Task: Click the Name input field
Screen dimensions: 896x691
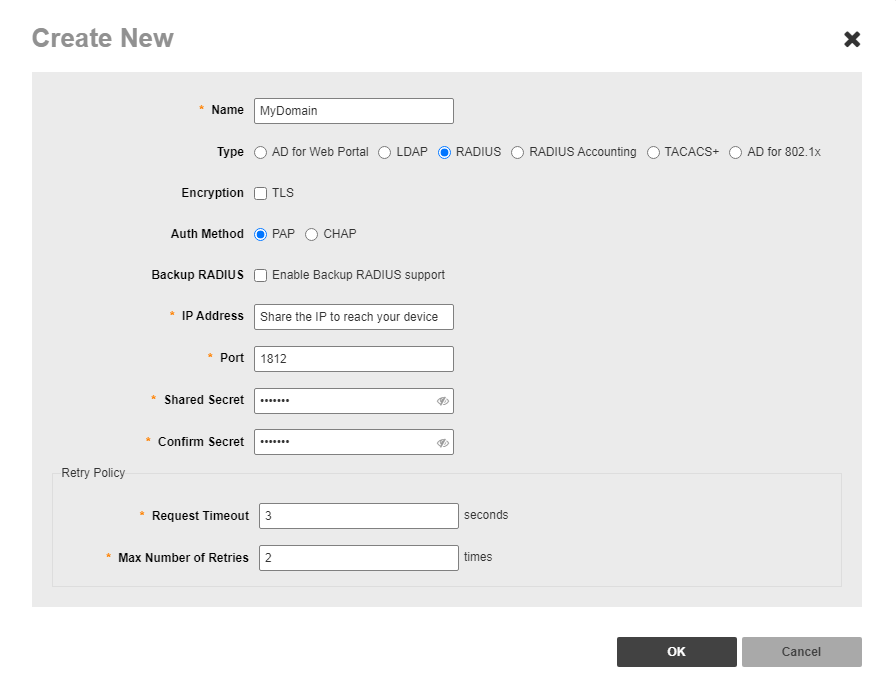Action: (x=353, y=111)
